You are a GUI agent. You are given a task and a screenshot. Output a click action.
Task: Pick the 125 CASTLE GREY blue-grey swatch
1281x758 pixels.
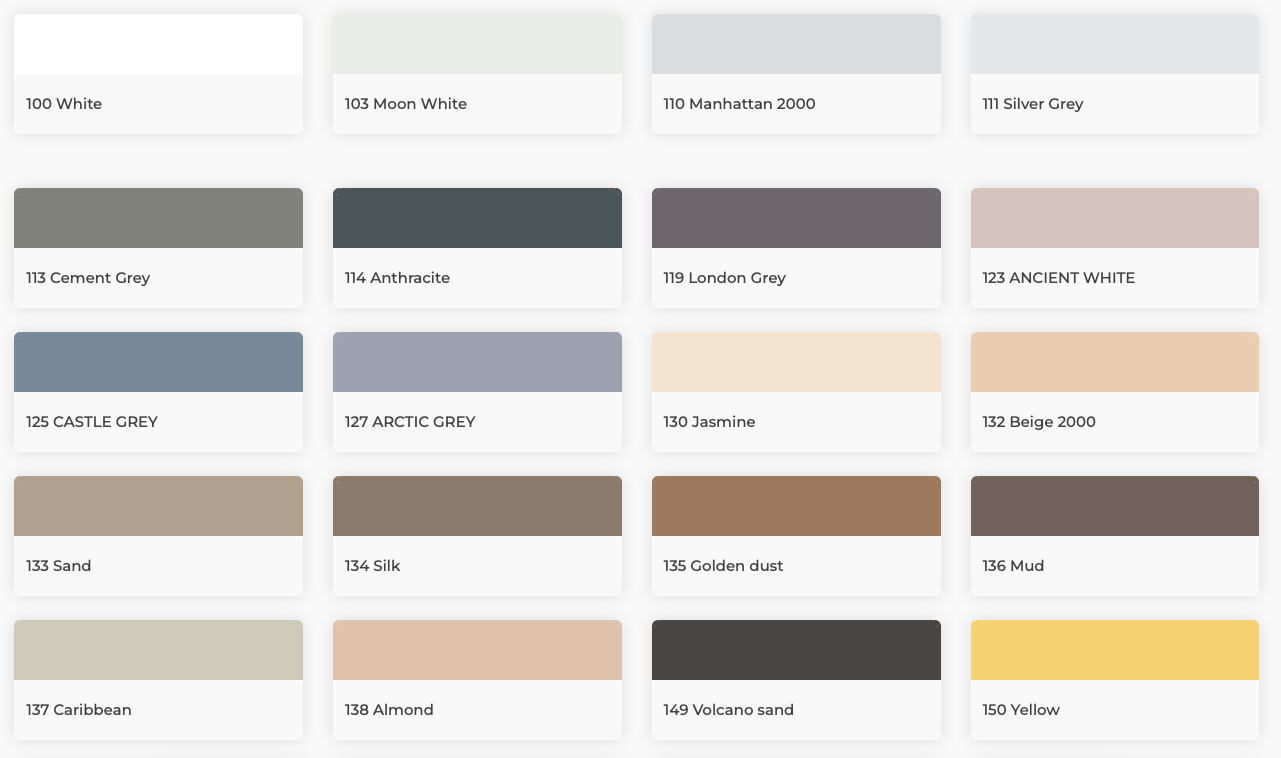pyautogui.click(x=158, y=363)
